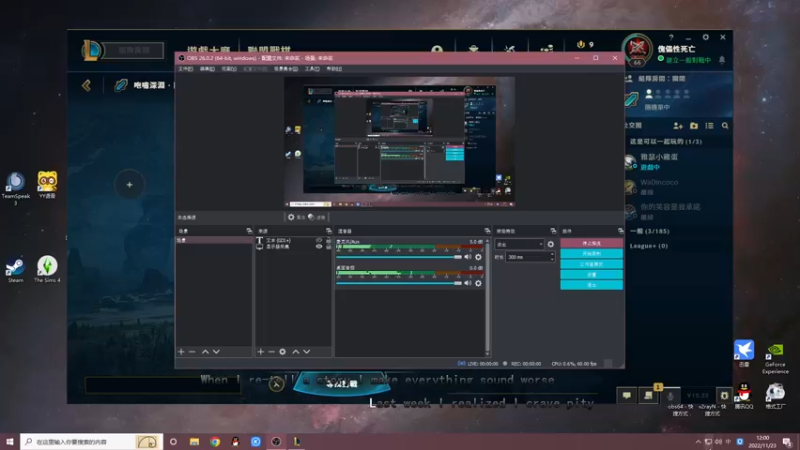Click the Audio Mixer vertical scrollbar
Viewport: 800px width, 450px height.
pyautogui.click(x=487, y=297)
